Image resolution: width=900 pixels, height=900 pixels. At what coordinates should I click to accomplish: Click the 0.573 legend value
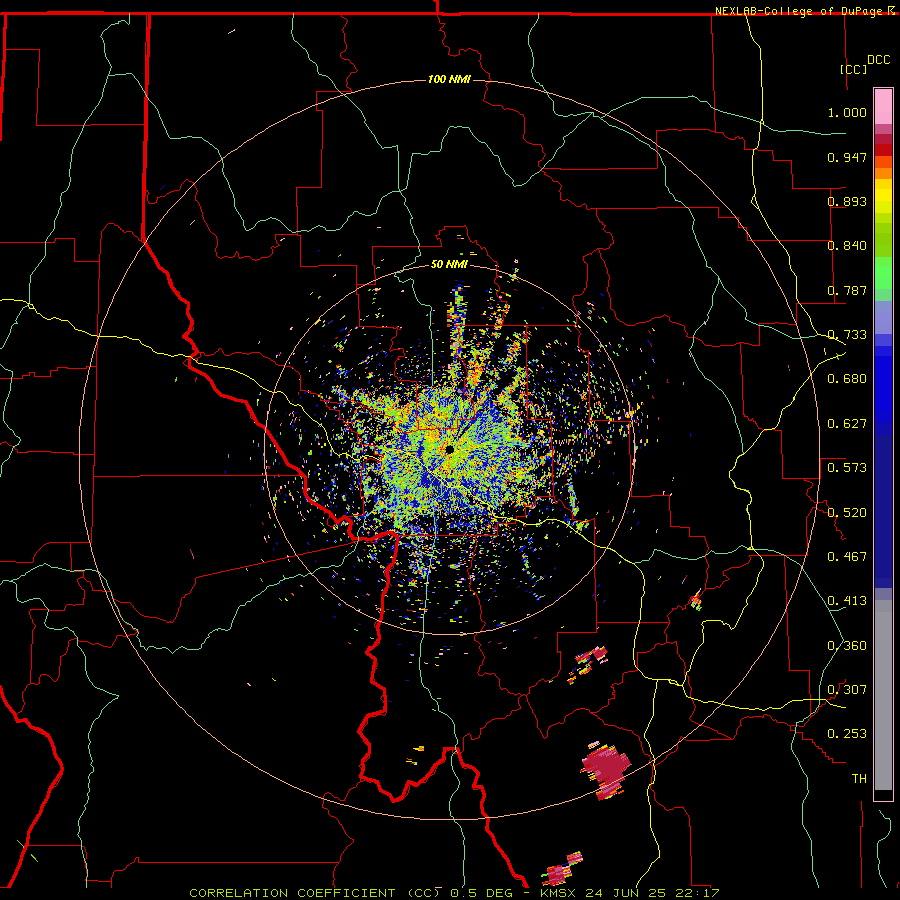click(847, 468)
